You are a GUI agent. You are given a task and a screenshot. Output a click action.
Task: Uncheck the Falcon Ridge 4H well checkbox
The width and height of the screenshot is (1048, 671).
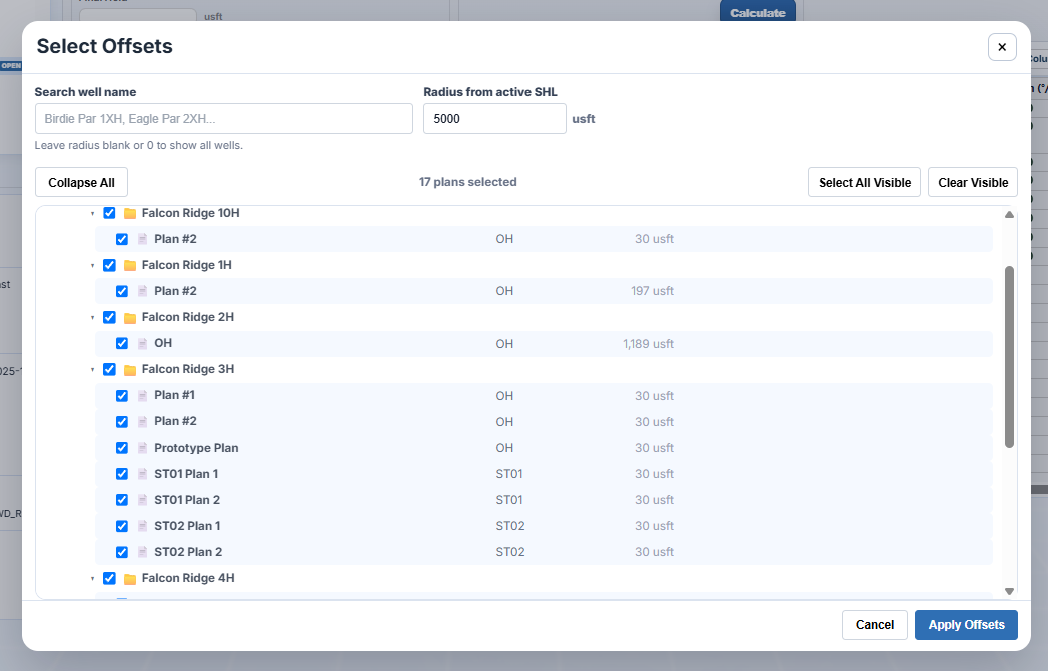(109, 578)
